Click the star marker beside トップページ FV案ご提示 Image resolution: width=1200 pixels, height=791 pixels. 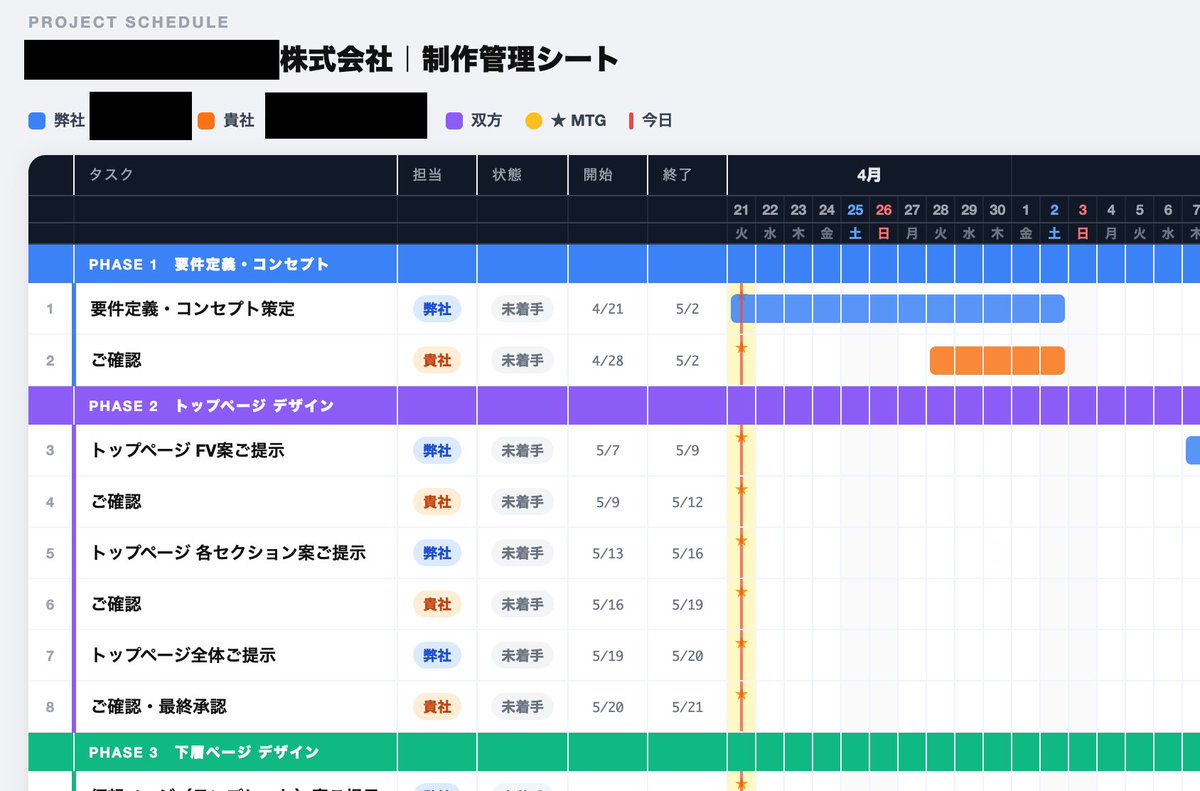pyautogui.click(x=741, y=437)
